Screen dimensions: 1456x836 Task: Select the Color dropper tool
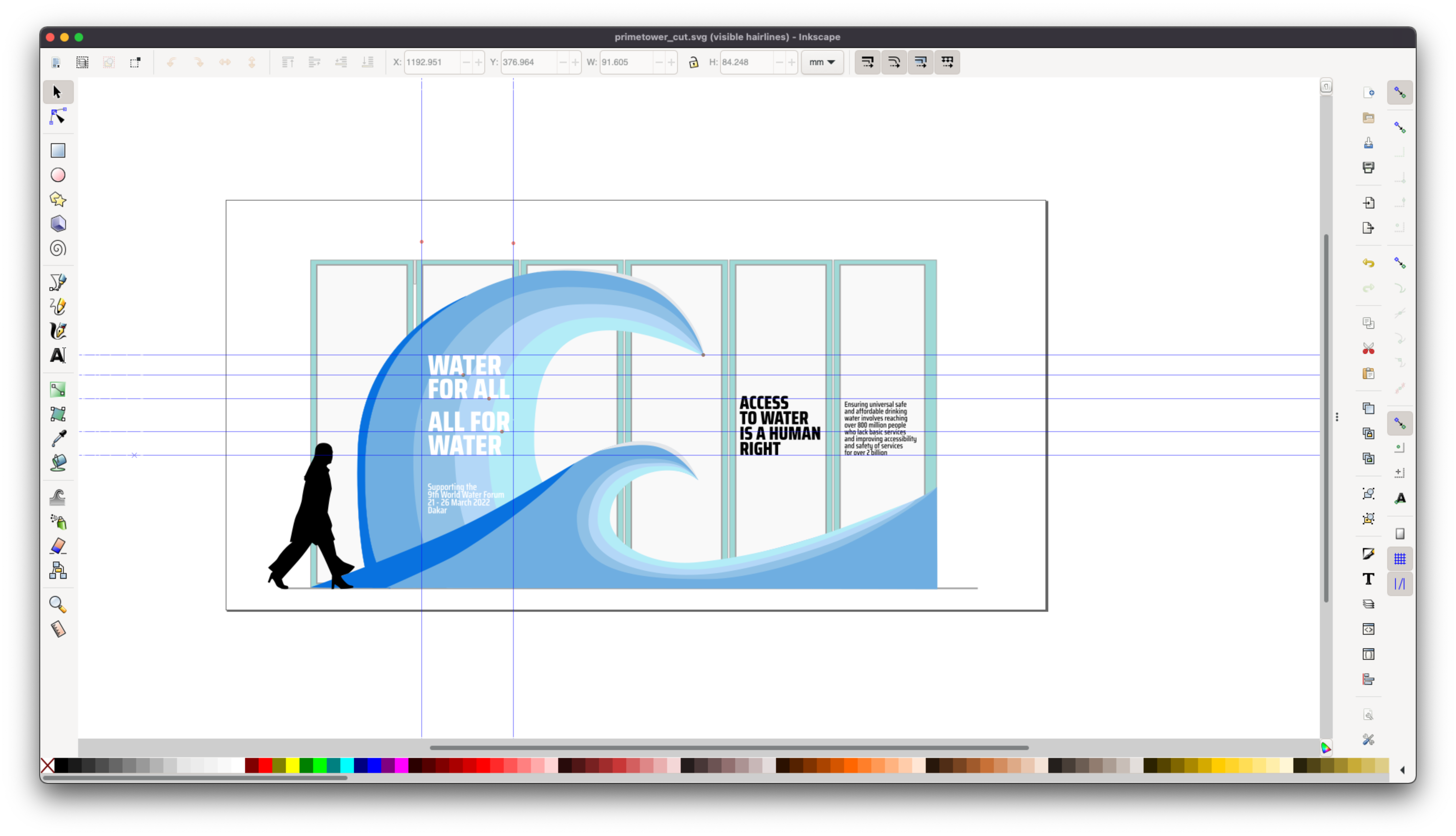pyautogui.click(x=58, y=439)
